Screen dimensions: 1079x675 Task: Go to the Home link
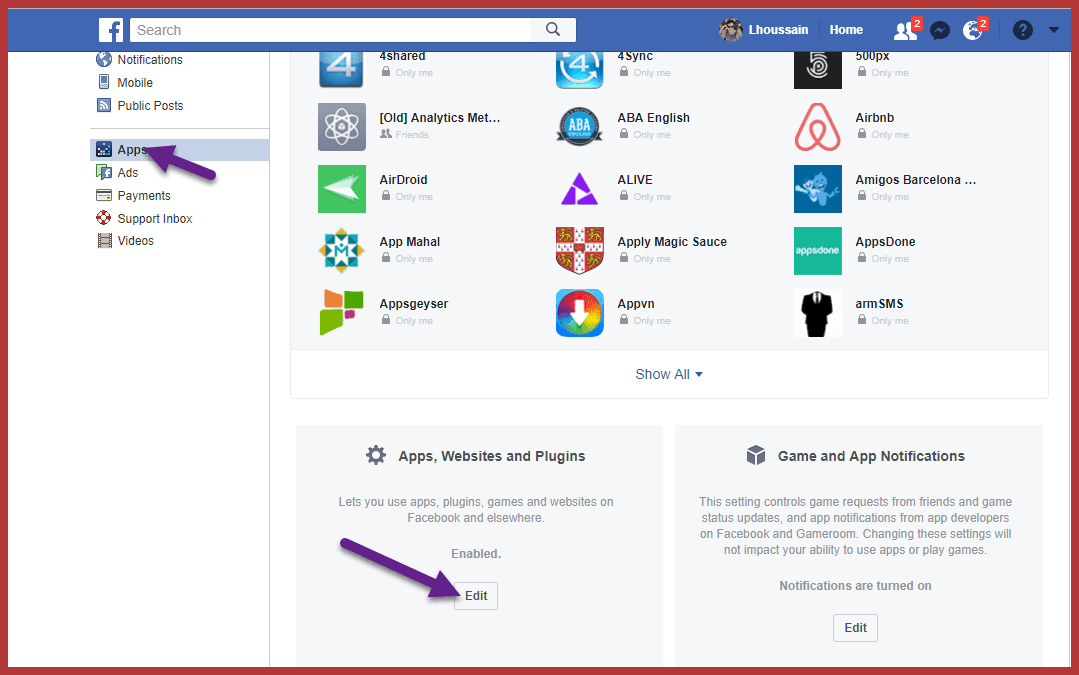[x=846, y=30]
